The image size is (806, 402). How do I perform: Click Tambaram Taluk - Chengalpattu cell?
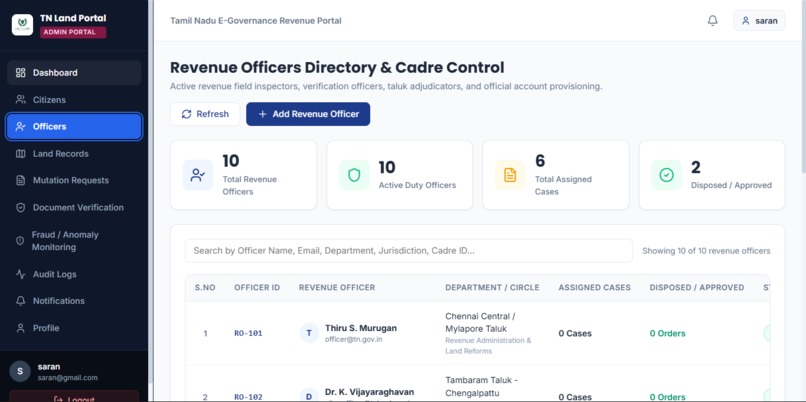pyautogui.click(x=481, y=386)
